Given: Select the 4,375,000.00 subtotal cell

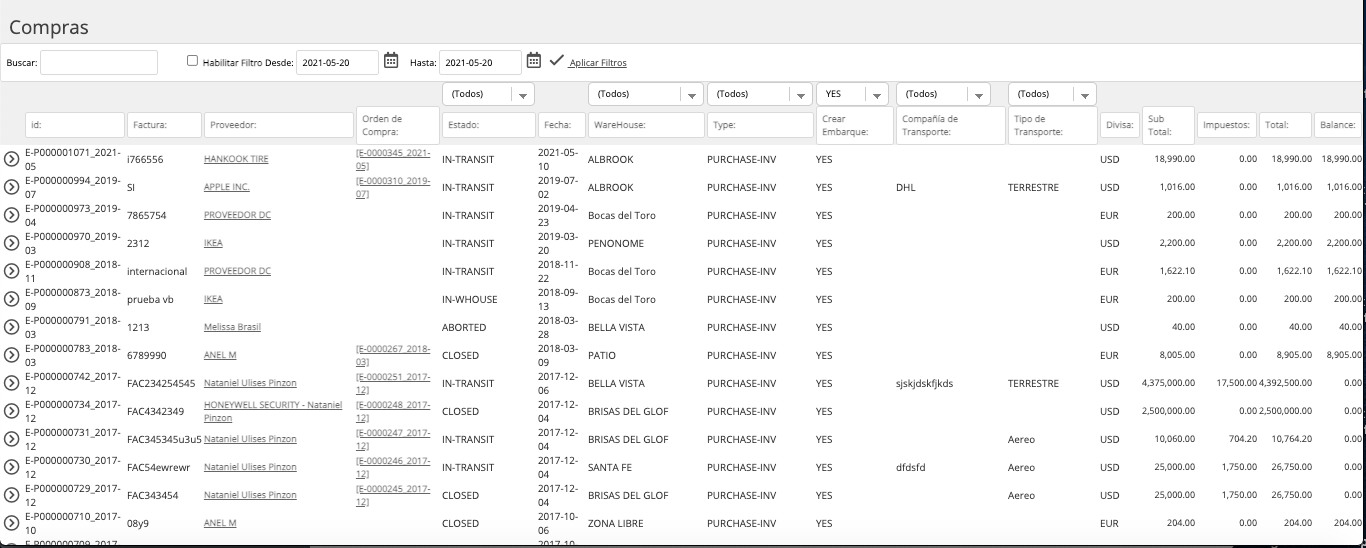Looking at the screenshot, I should [1168, 383].
